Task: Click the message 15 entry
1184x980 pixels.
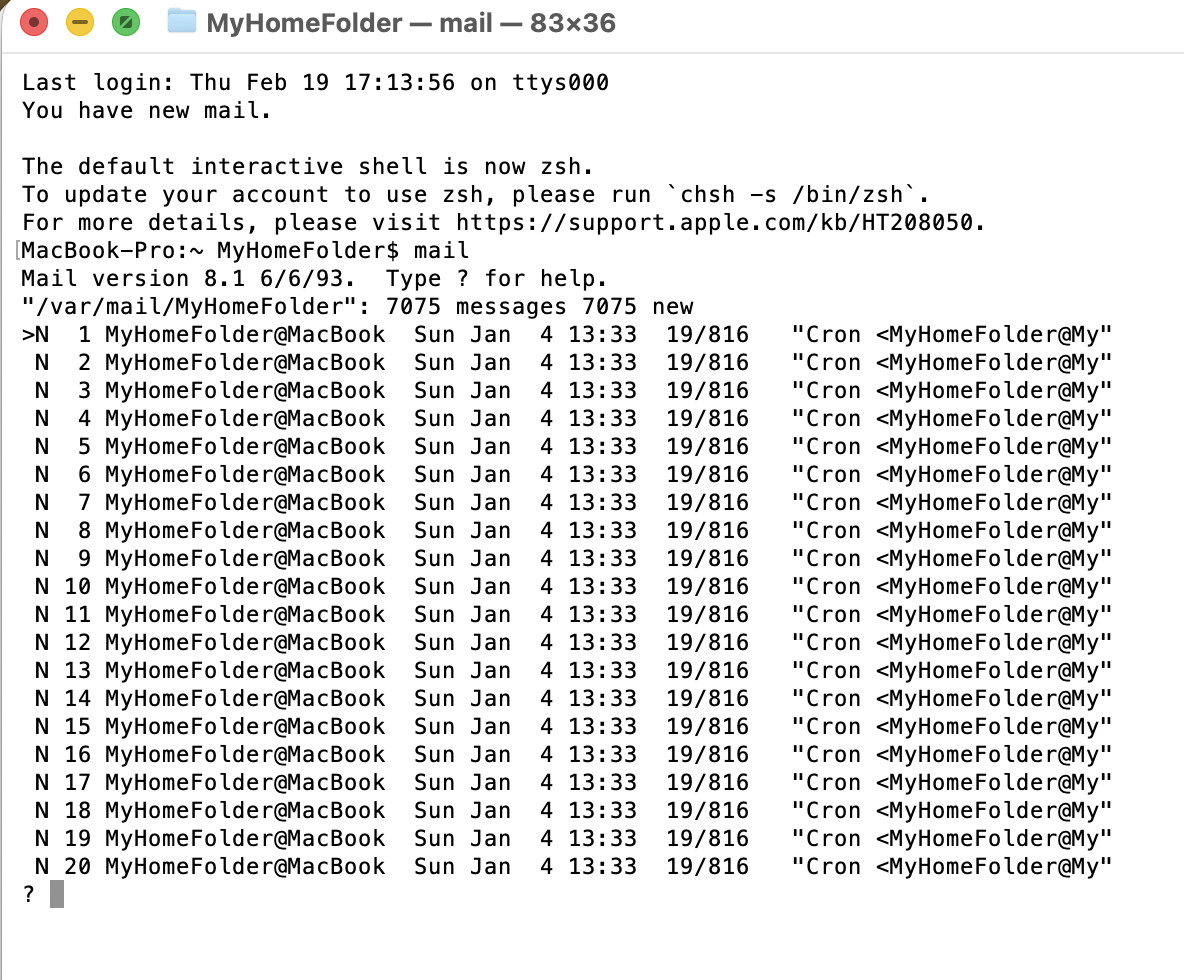Action: [x=566, y=726]
